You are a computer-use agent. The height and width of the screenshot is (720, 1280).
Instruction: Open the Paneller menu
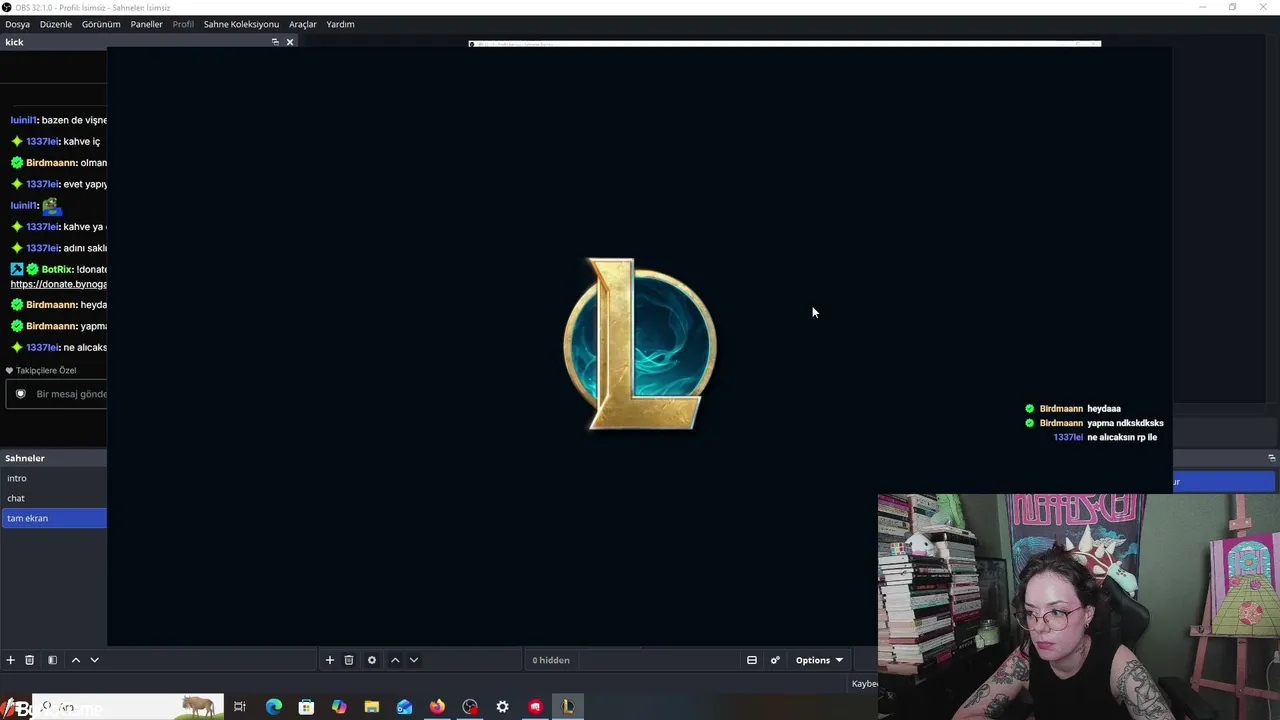(146, 24)
